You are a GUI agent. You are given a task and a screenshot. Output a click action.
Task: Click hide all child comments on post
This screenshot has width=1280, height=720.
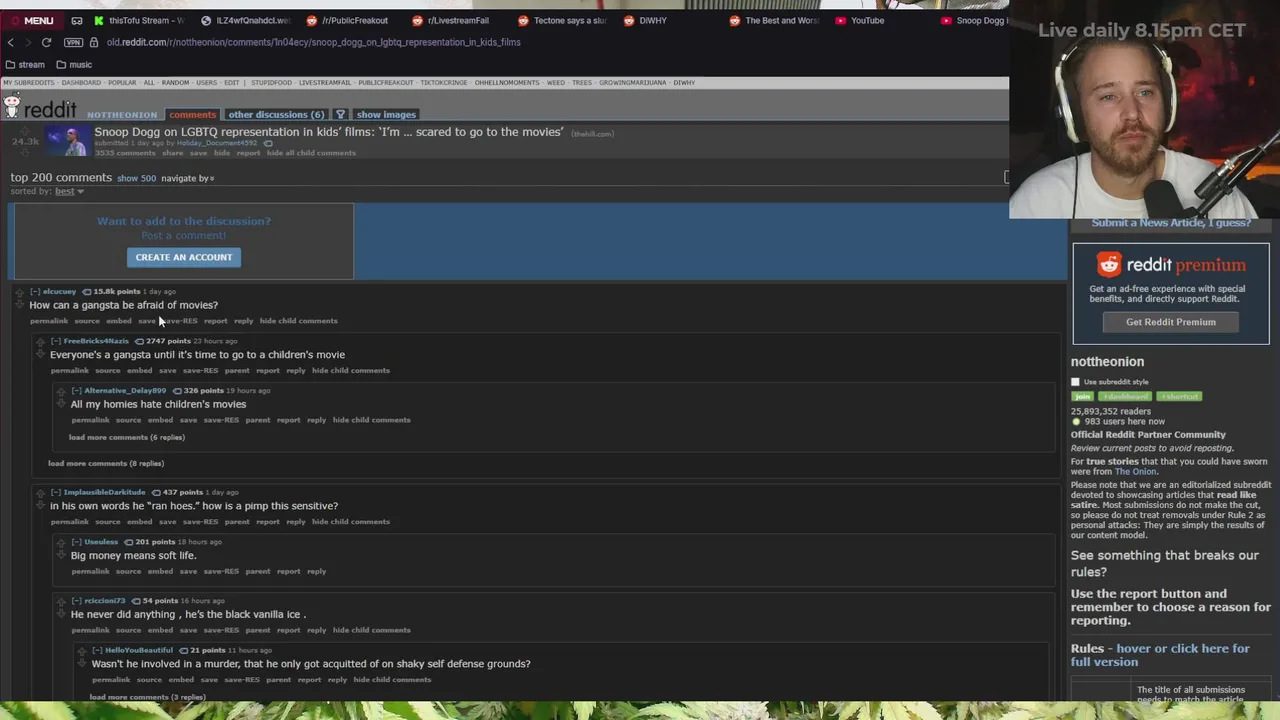(311, 153)
